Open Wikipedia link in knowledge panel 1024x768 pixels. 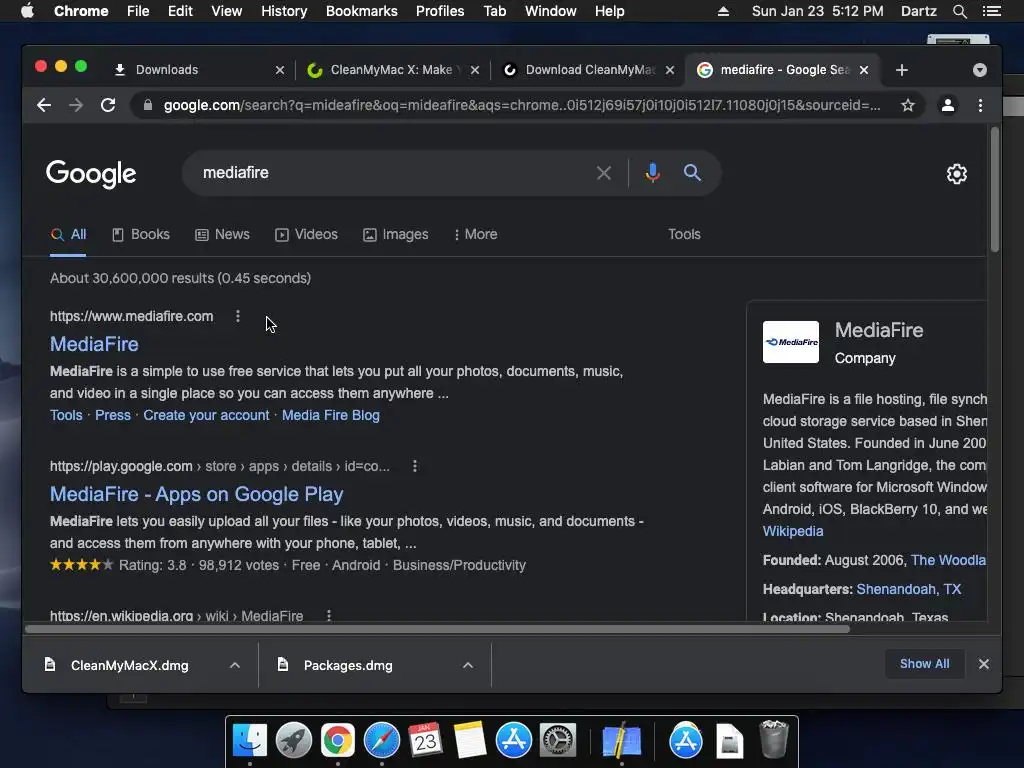click(793, 531)
